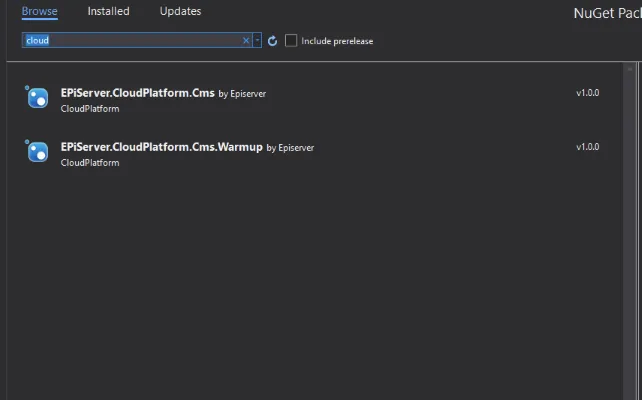Clear the search text with the X
The image size is (642, 400).
tap(246, 41)
